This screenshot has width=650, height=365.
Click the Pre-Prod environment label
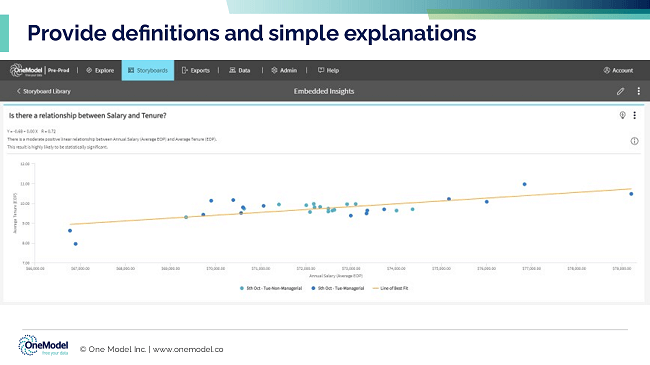pyautogui.click(x=58, y=71)
